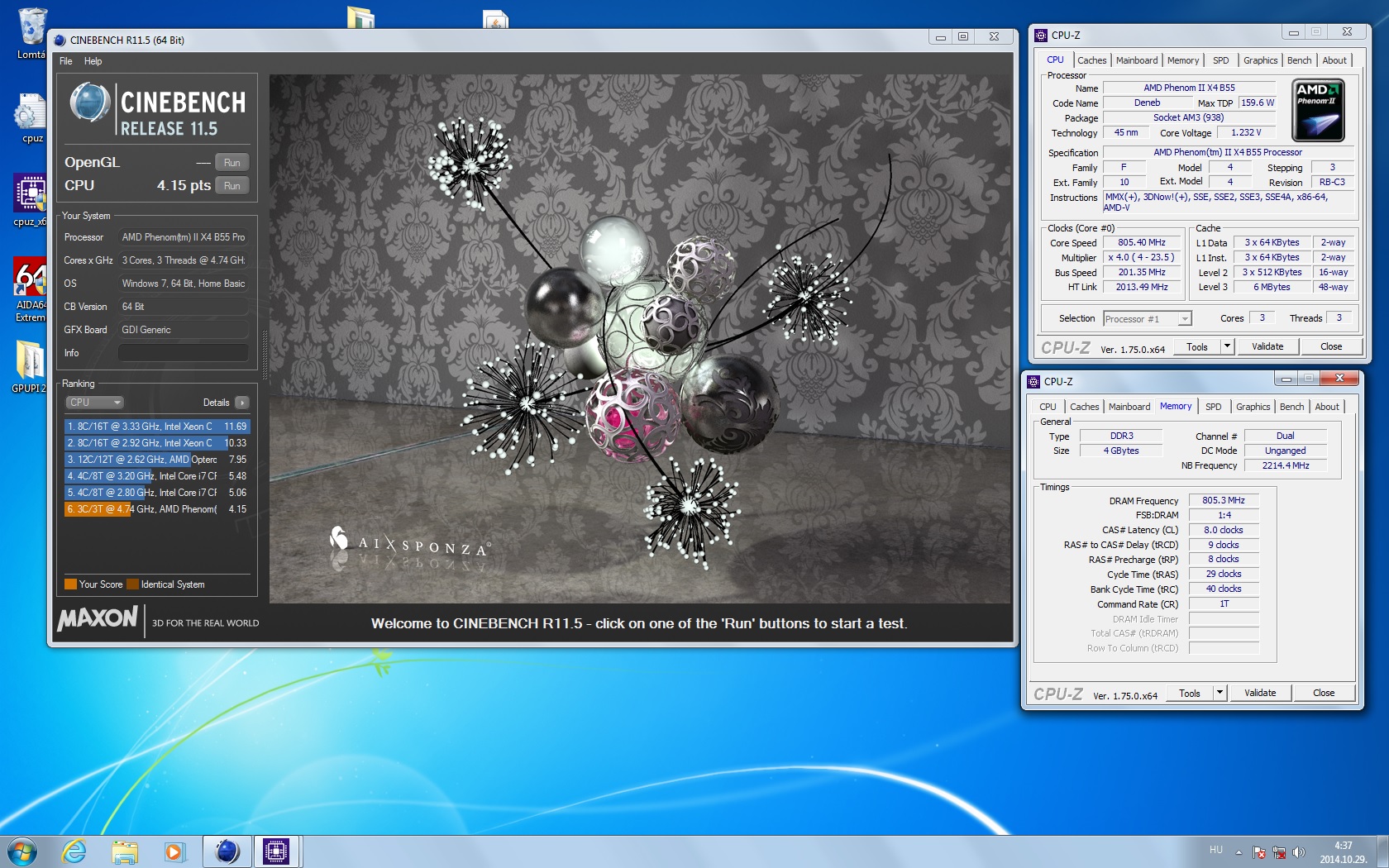Open the Help menu in Cinebench

pyautogui.click(x=93, y=61)
